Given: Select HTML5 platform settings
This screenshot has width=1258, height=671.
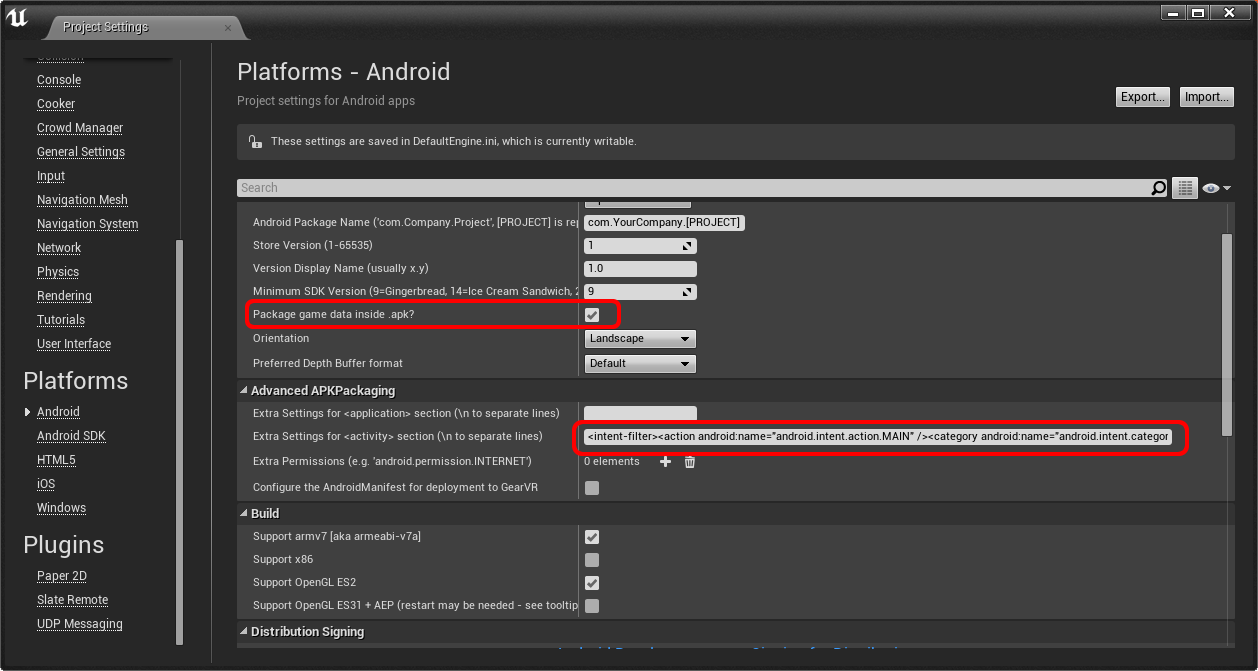Looking at the screenshot, I should 56,460.
